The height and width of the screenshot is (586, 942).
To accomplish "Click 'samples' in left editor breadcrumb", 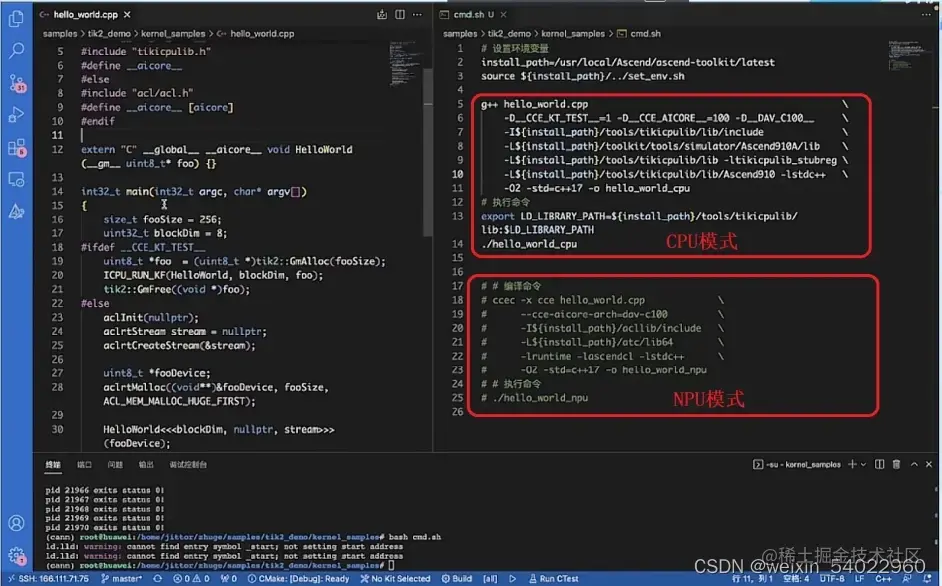I will click(59, 34).
